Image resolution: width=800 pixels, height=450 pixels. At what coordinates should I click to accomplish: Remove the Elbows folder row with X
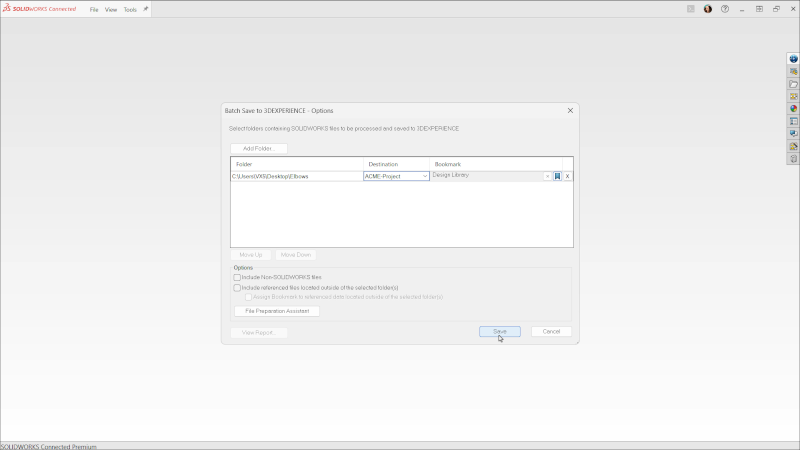(x=568, y=176)
